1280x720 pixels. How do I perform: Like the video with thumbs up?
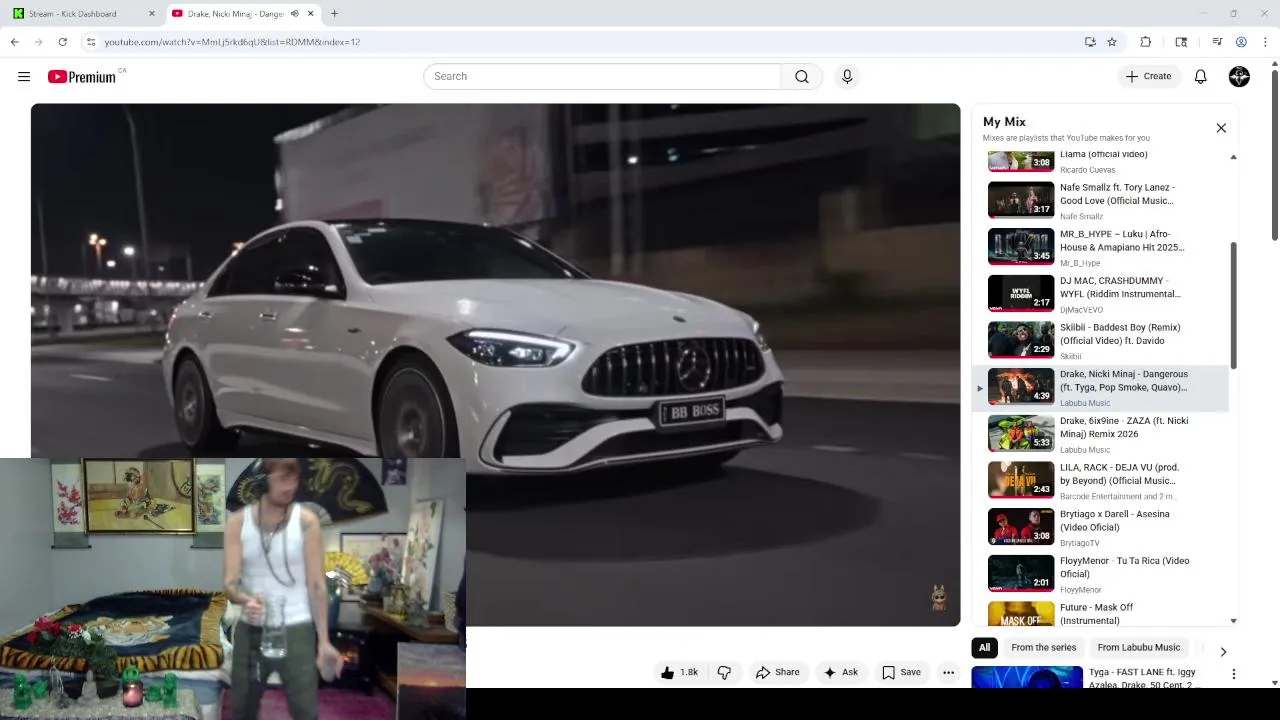click(680, 672)
